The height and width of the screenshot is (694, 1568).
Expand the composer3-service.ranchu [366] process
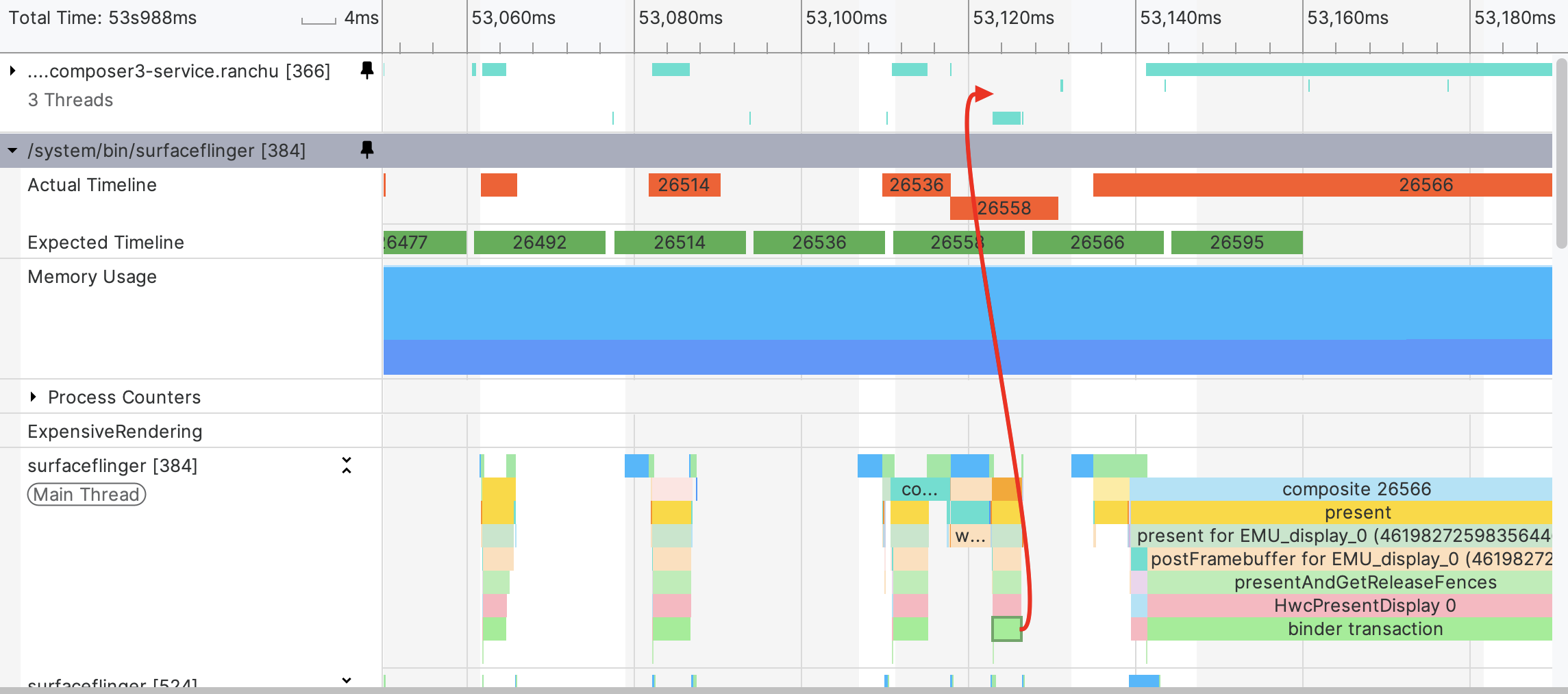pos(12,71)
